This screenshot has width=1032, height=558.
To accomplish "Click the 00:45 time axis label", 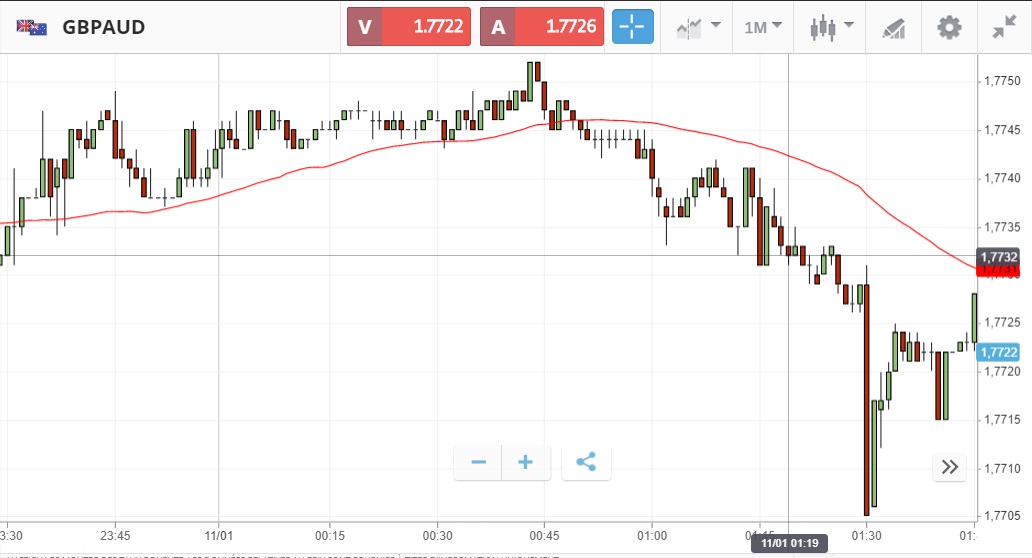I will [x=544, y=534].
